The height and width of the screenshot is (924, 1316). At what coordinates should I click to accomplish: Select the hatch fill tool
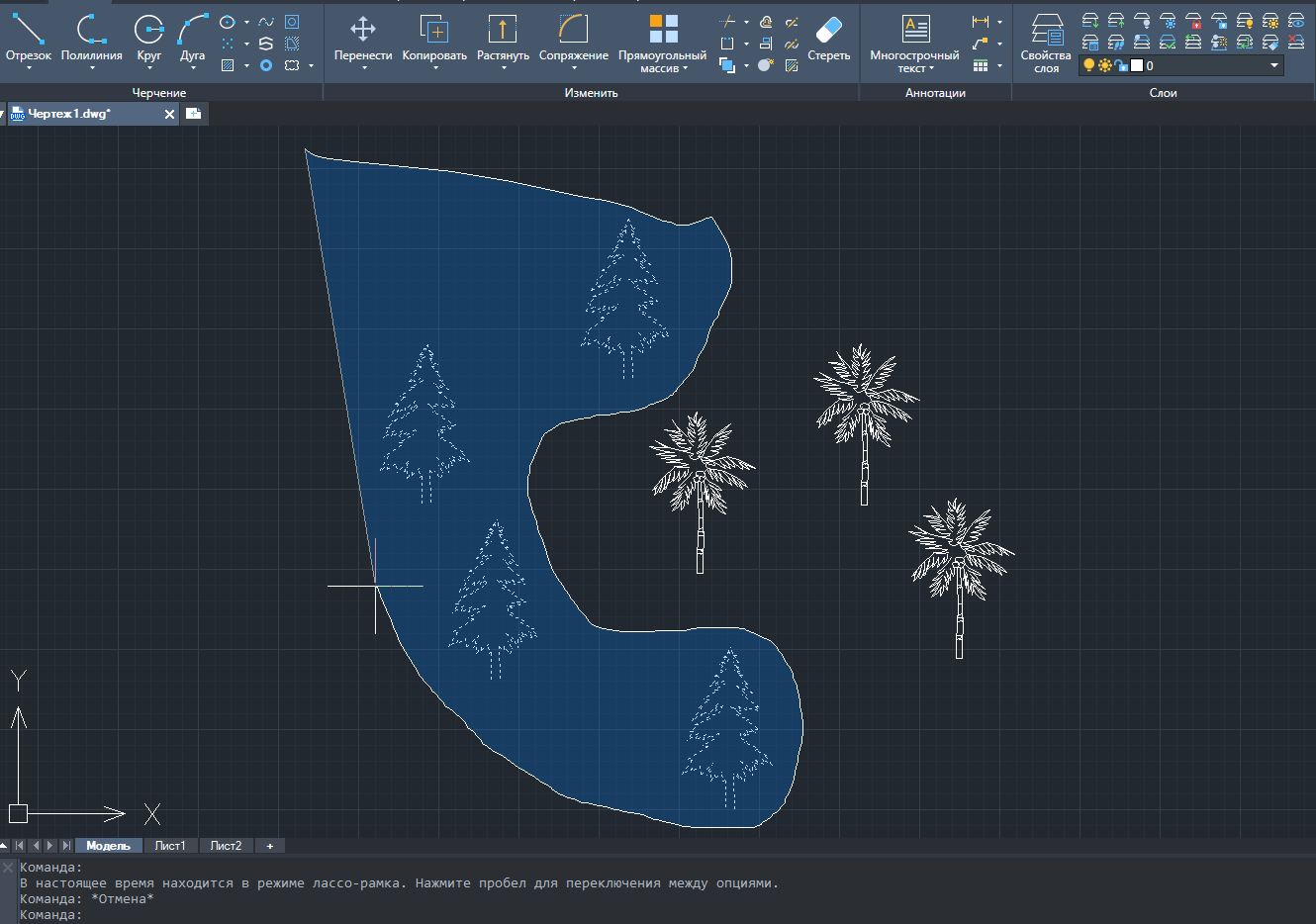(x=228, y=65)
